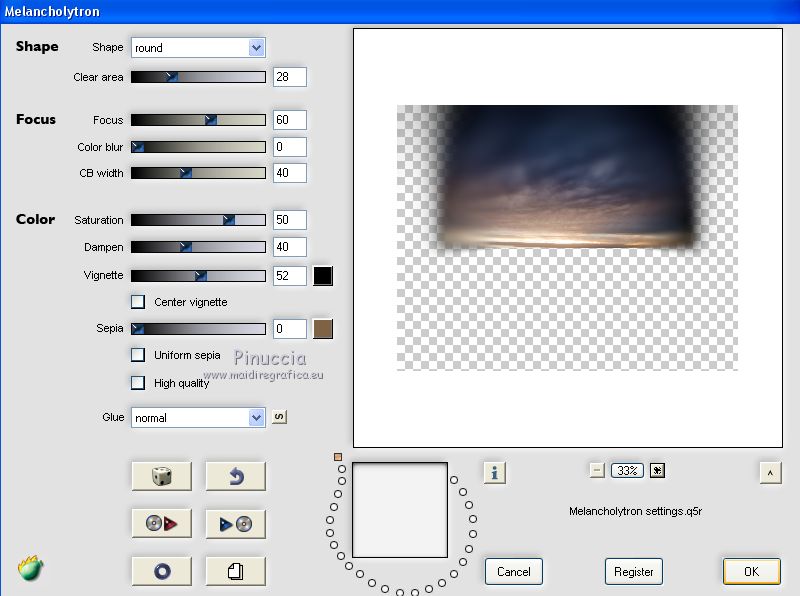Screen dimensions: 800x596
Task: Click the Dampen slider
Action: point(198,247)
